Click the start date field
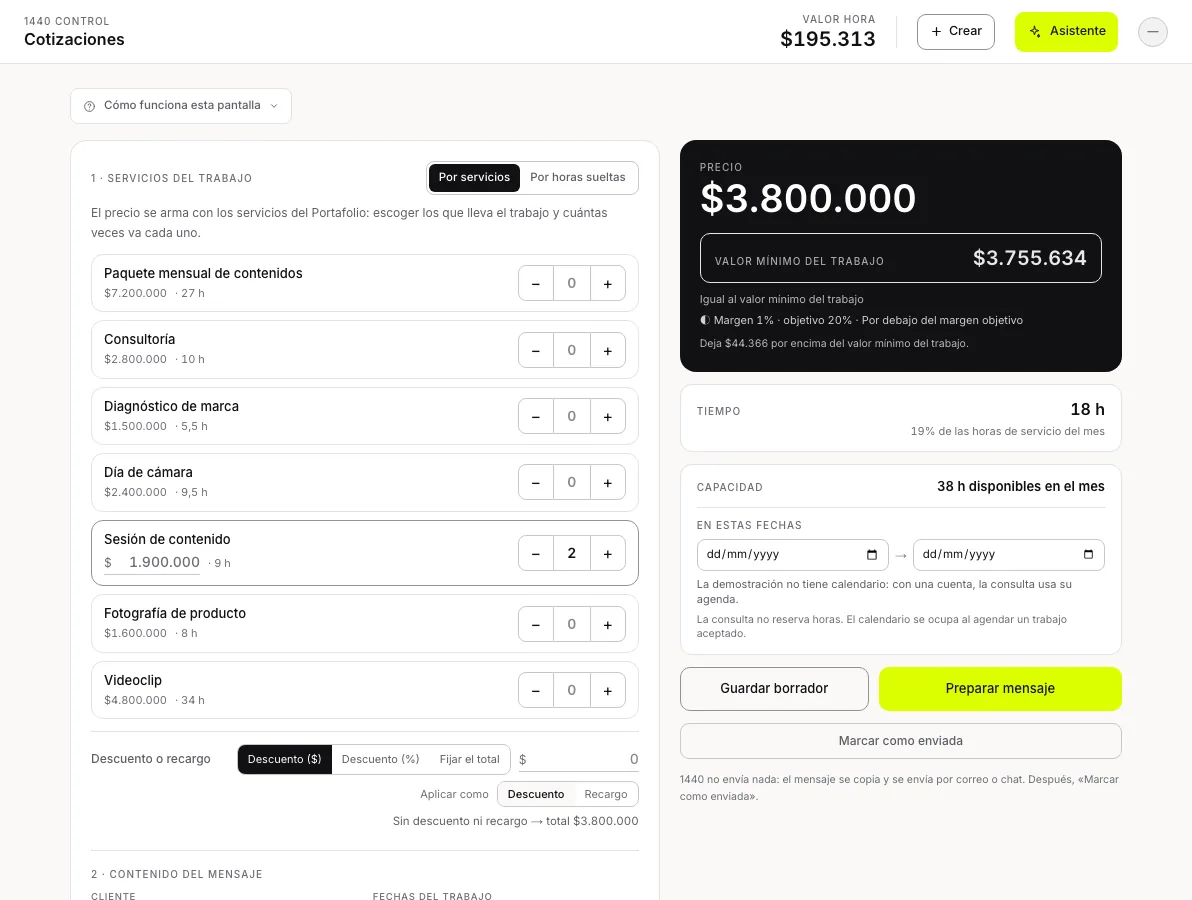Image resolution: width=1192 pixels, height=900 pixels. (792, 555)
